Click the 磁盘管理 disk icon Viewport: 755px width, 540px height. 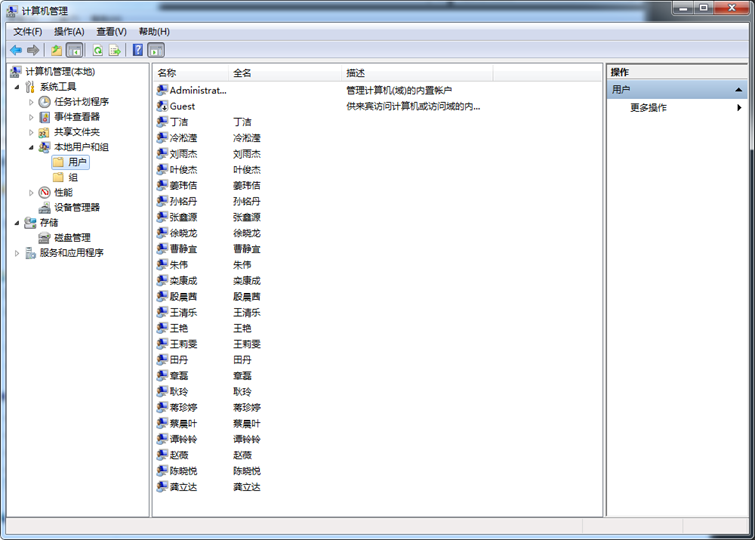tap(44, 237)
